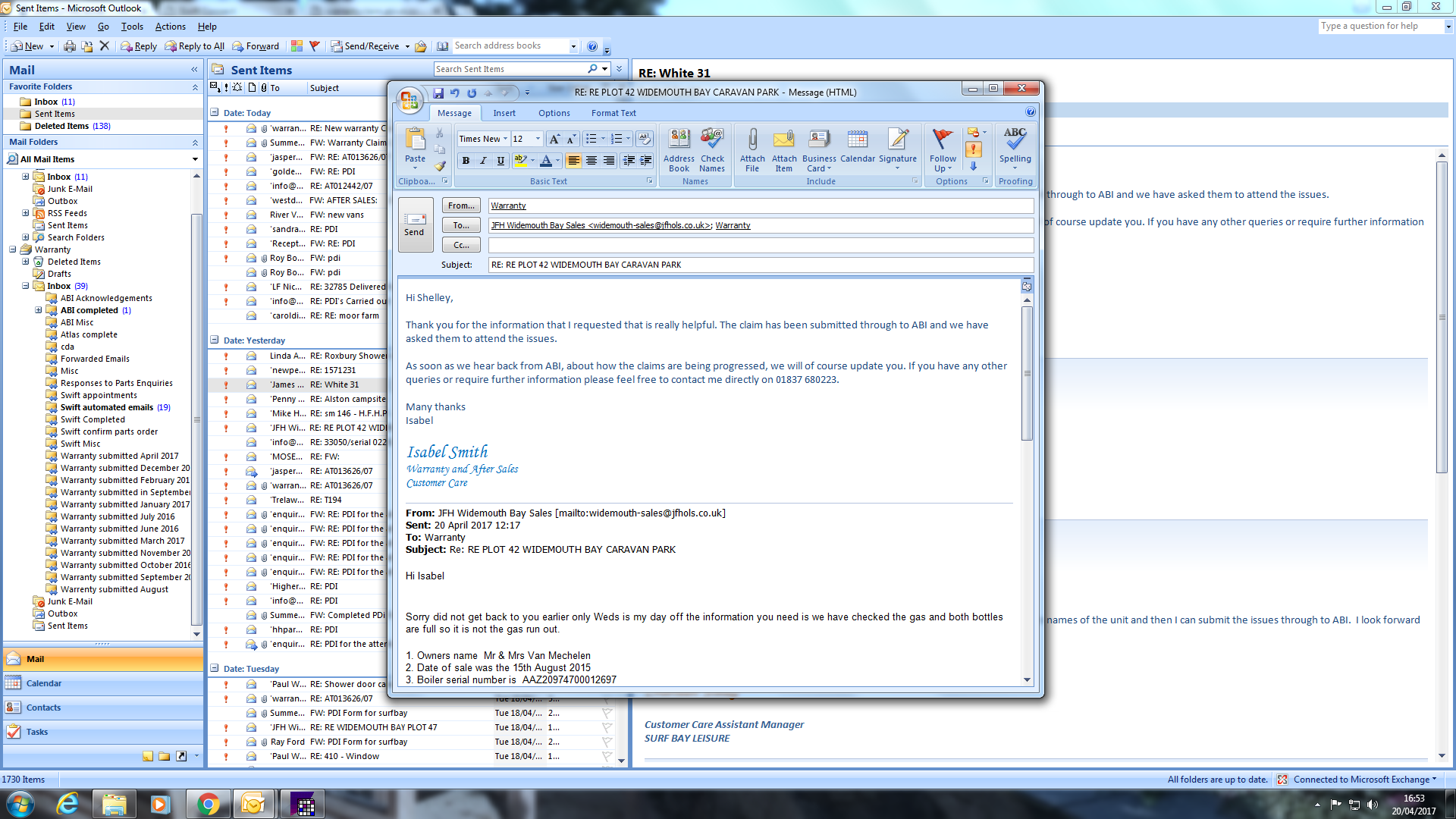The width and height of the screenshot is (1456, 819).
Task: Toggle bold formatting
Action: (466, 161)
